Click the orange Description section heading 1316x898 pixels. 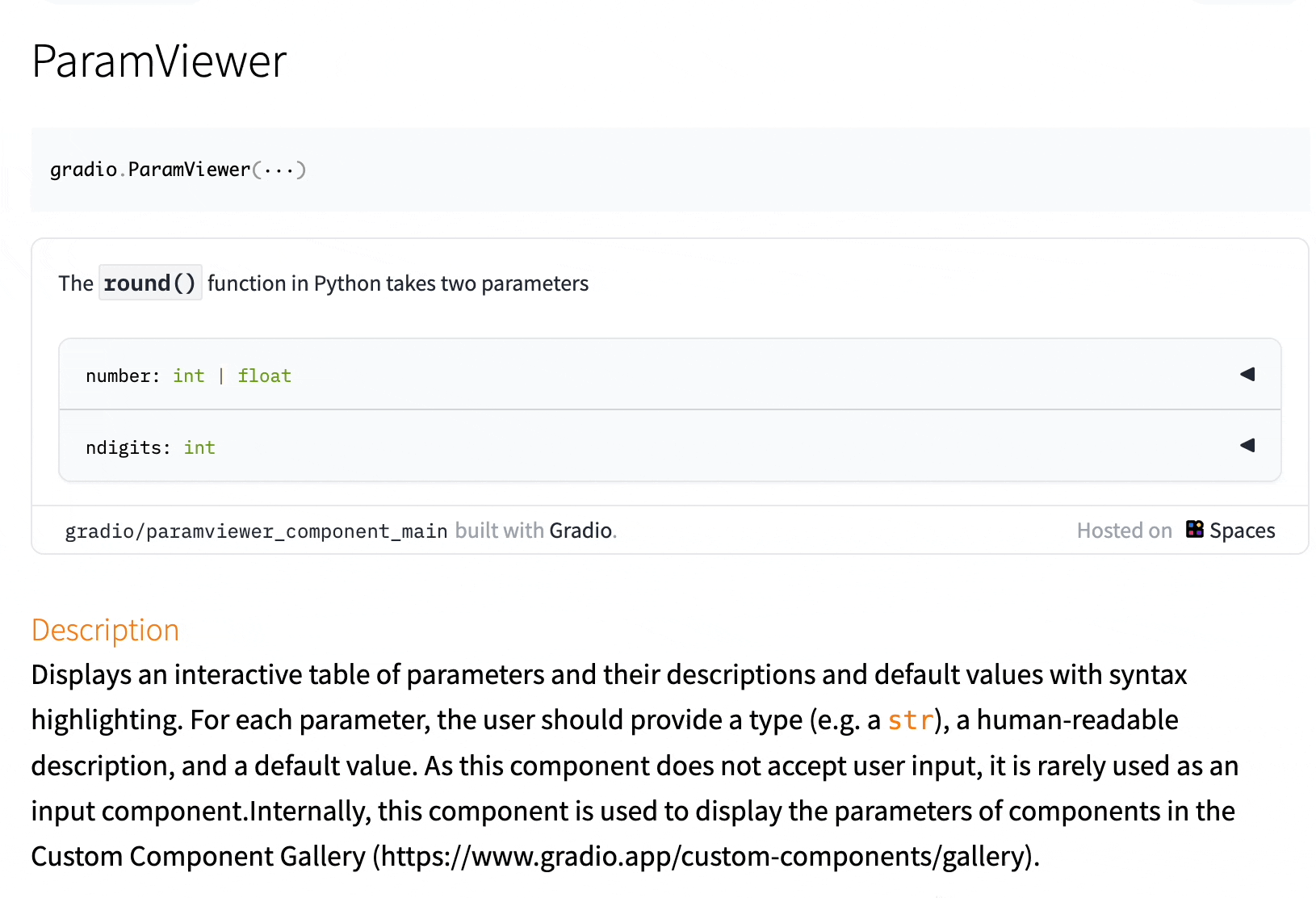point(105,630)
